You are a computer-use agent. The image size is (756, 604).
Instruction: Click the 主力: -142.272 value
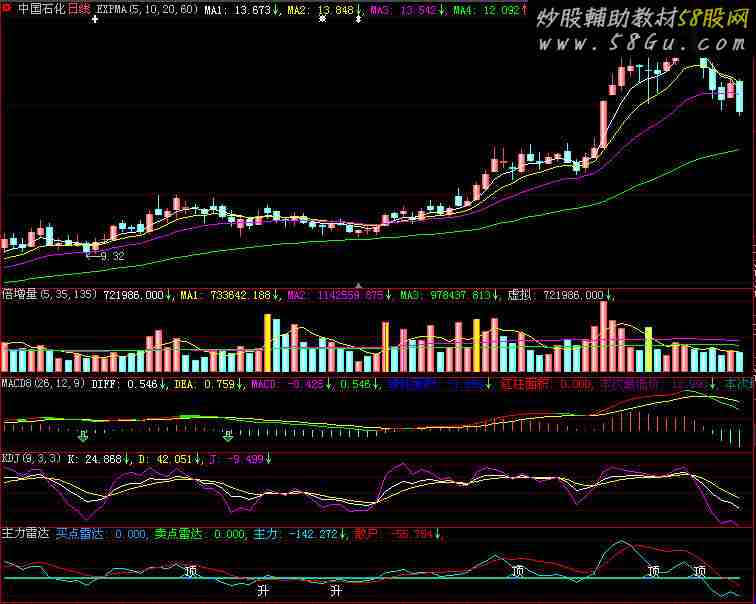[x=295, y=534]
